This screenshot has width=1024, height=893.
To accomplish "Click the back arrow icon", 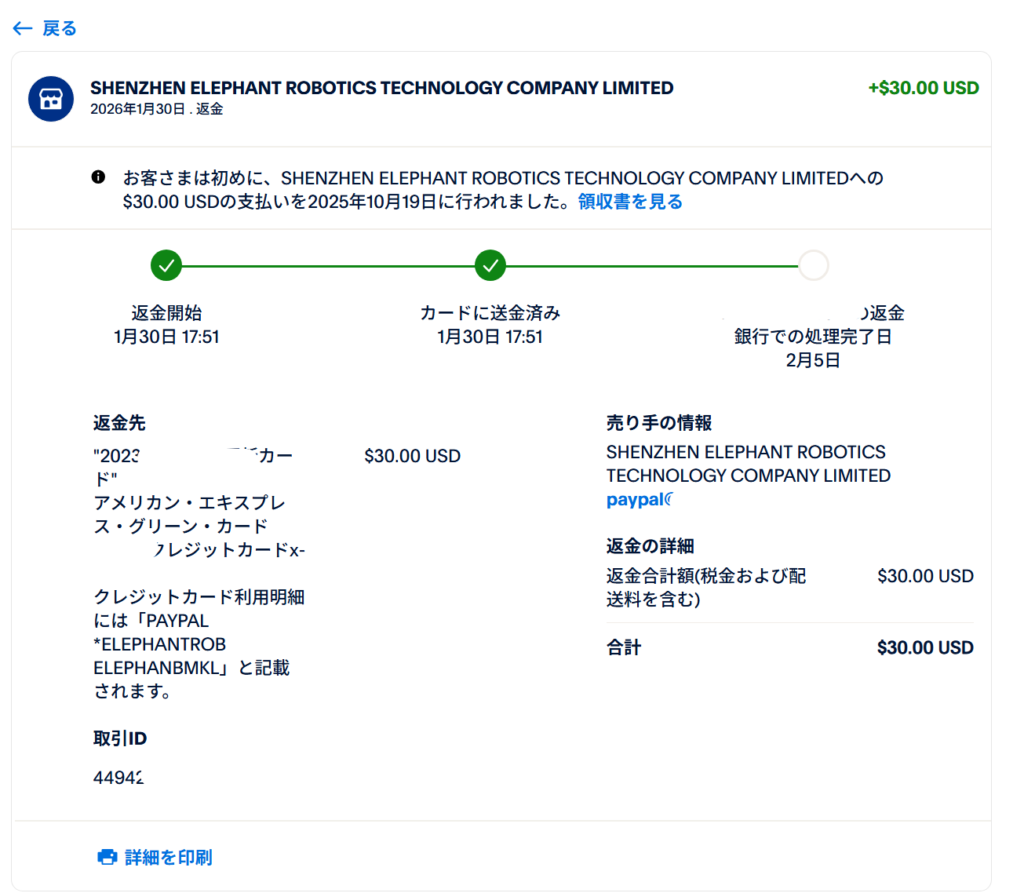I will pyautogui.click(x=22, y=28).
